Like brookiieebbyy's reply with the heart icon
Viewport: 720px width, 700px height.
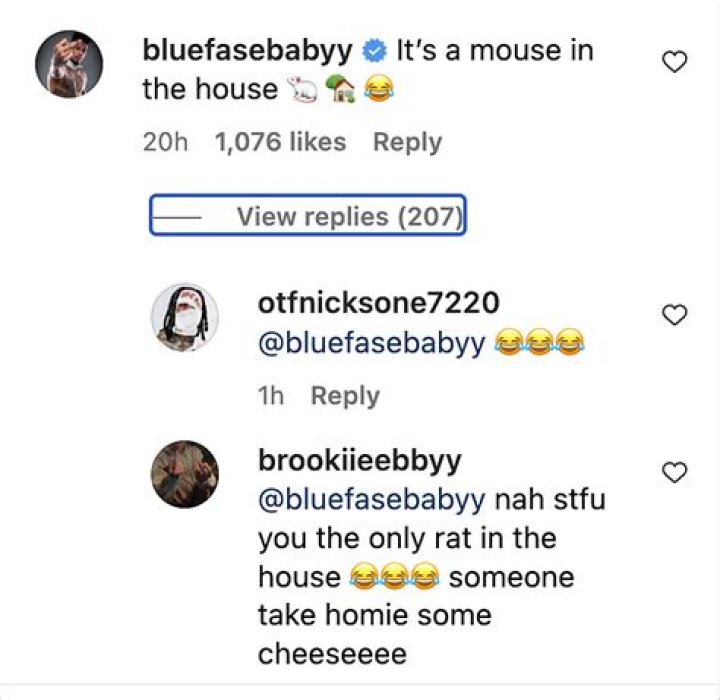(676, 471)
